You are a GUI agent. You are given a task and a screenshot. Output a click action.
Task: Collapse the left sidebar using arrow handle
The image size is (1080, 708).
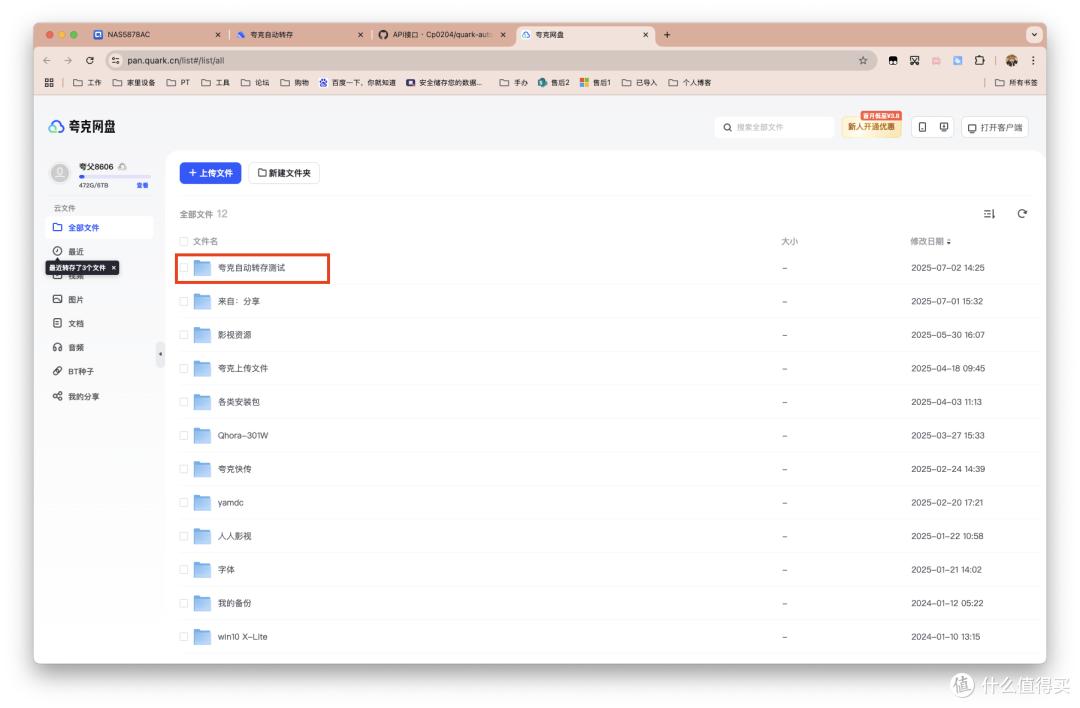[x=160, y=354]
